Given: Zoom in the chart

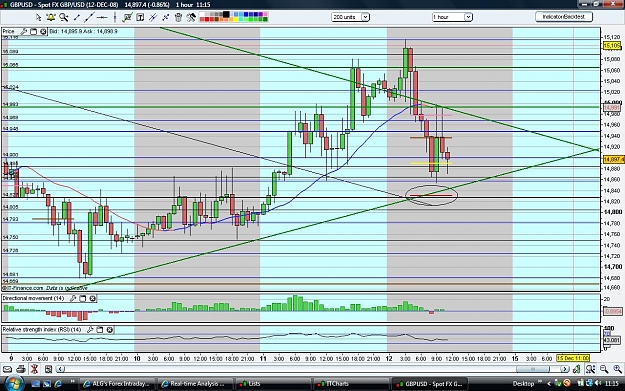Looking at the screenshot, I should [617, 369].
